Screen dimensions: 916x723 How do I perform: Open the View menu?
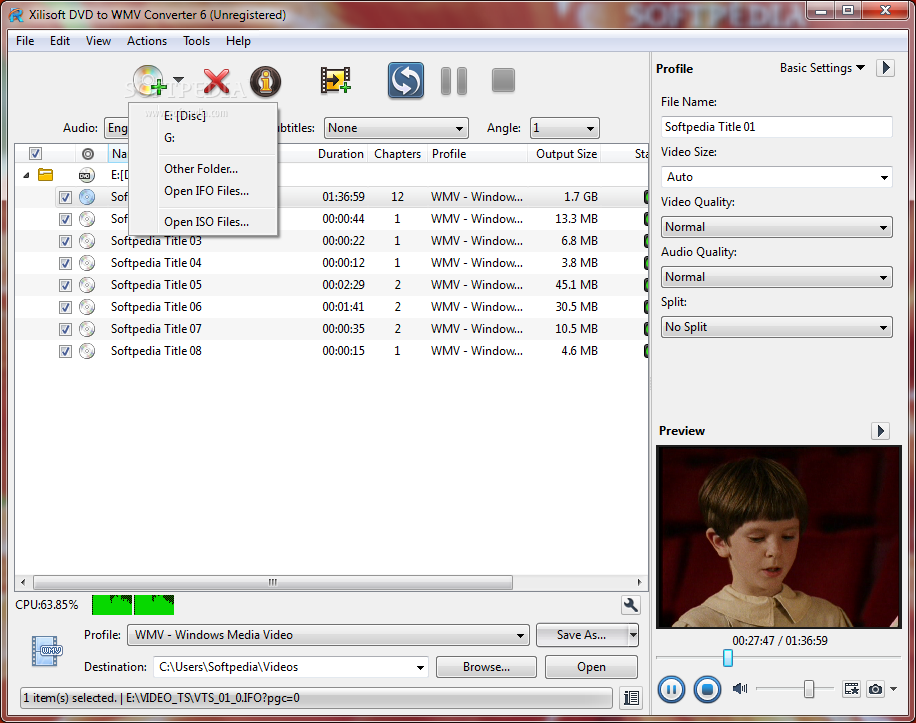coord(98,41)
